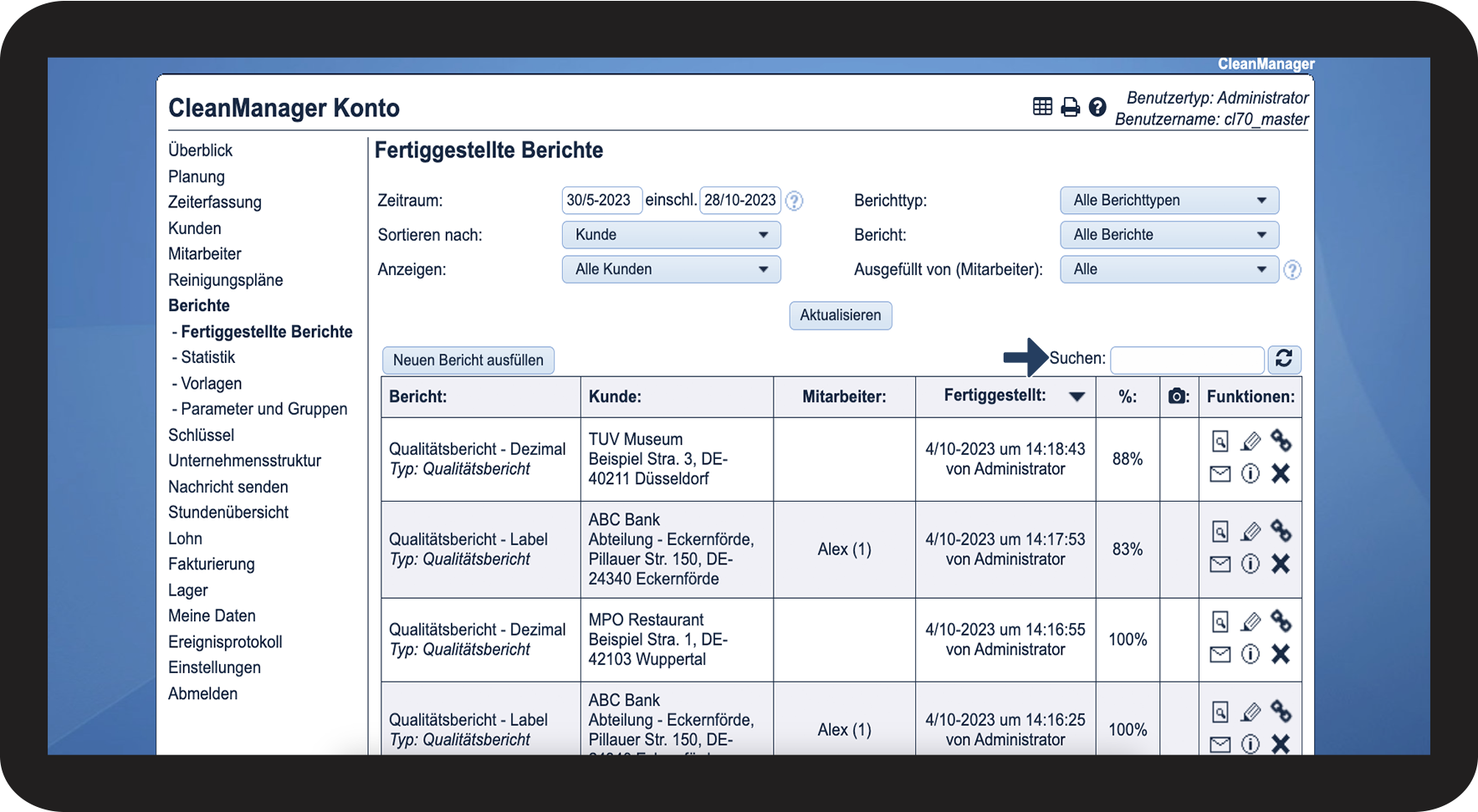Show info for TUV Museum report

click(1250, 474)
